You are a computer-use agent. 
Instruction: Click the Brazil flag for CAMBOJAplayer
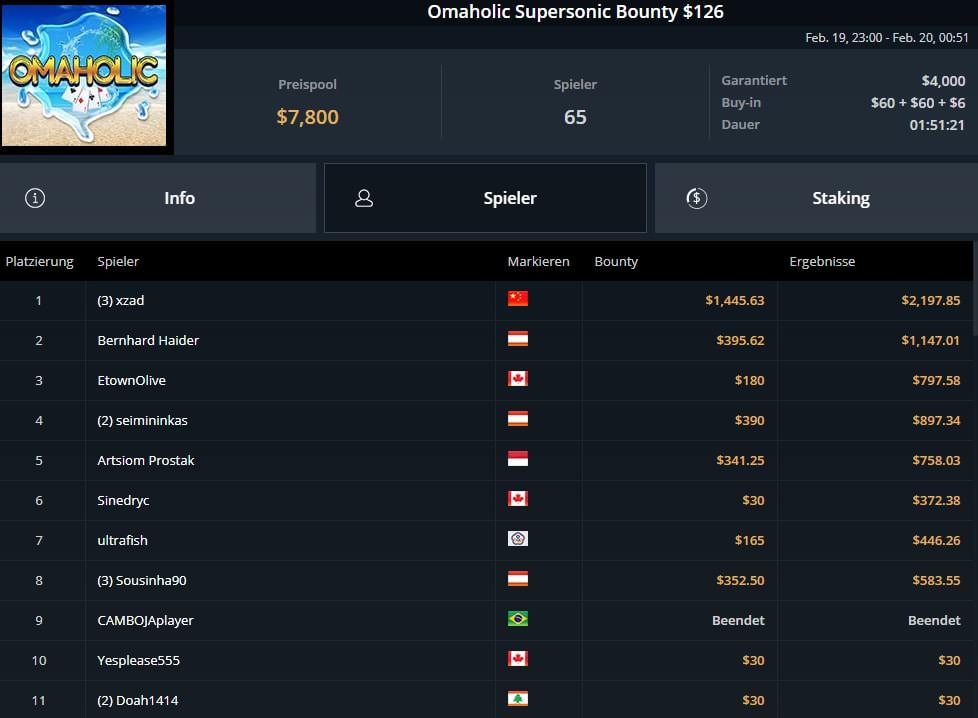[517, 619]
